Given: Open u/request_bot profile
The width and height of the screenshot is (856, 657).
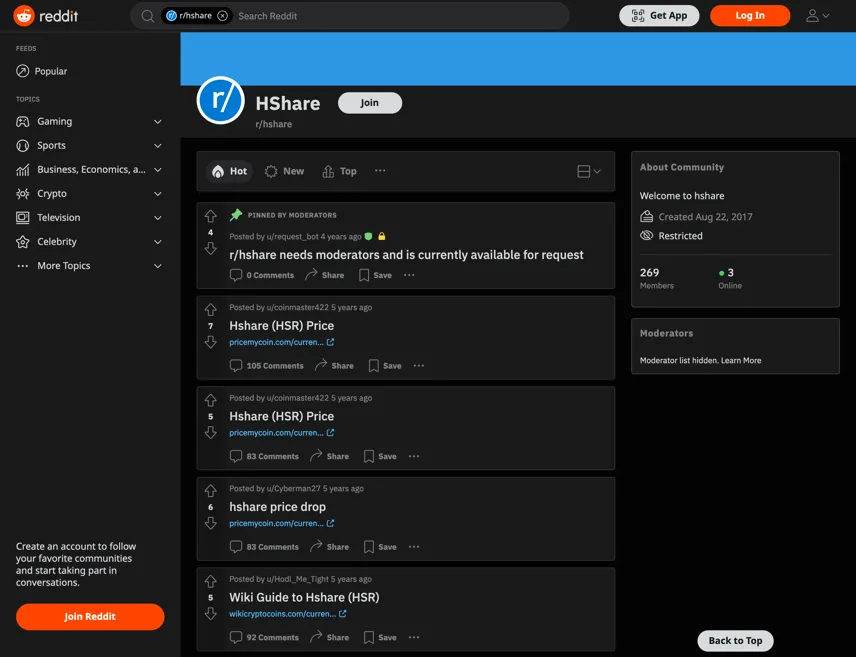Looking at the screenshot, I should coord(293,236).
